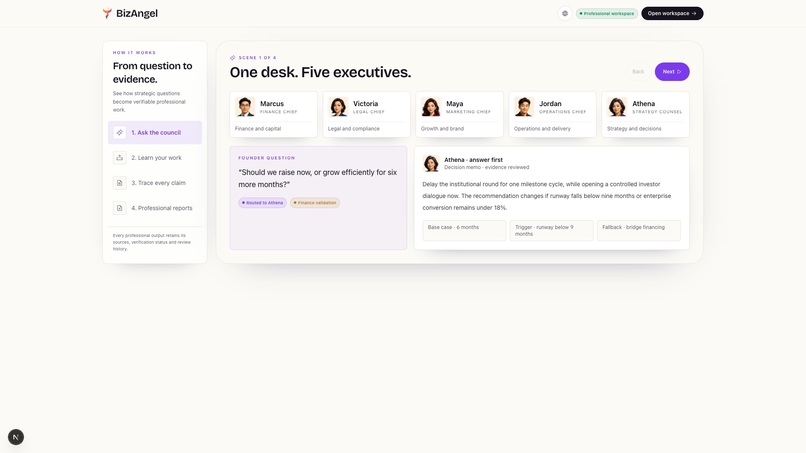This screenshot has height=453, width=806.
Task: Click the FOUNDER QUESTION label
Action: pos(267,158)
